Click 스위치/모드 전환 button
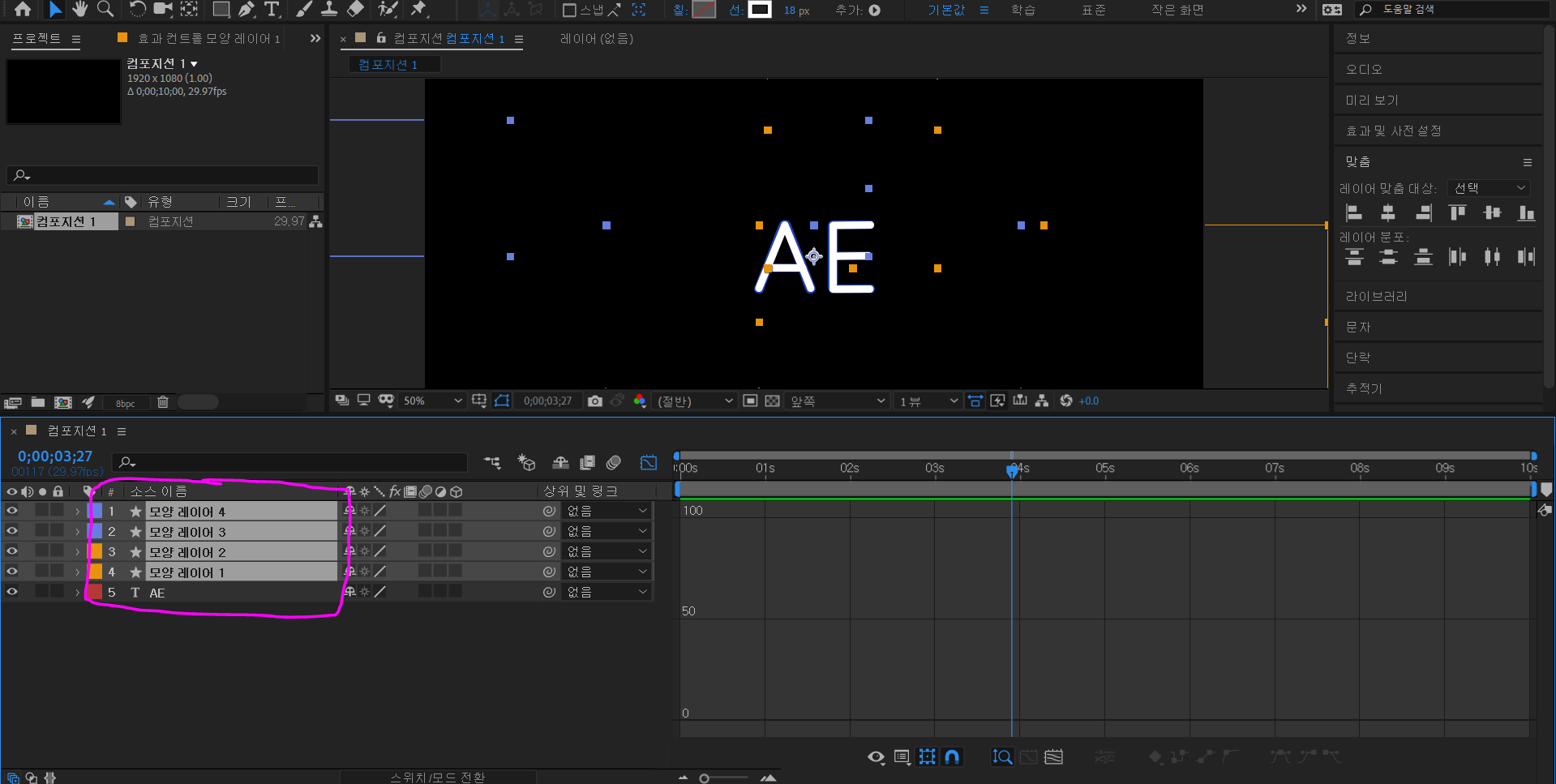Image resolution: width=1556 pixels, height=784 pixels. (x=438, y=777)
